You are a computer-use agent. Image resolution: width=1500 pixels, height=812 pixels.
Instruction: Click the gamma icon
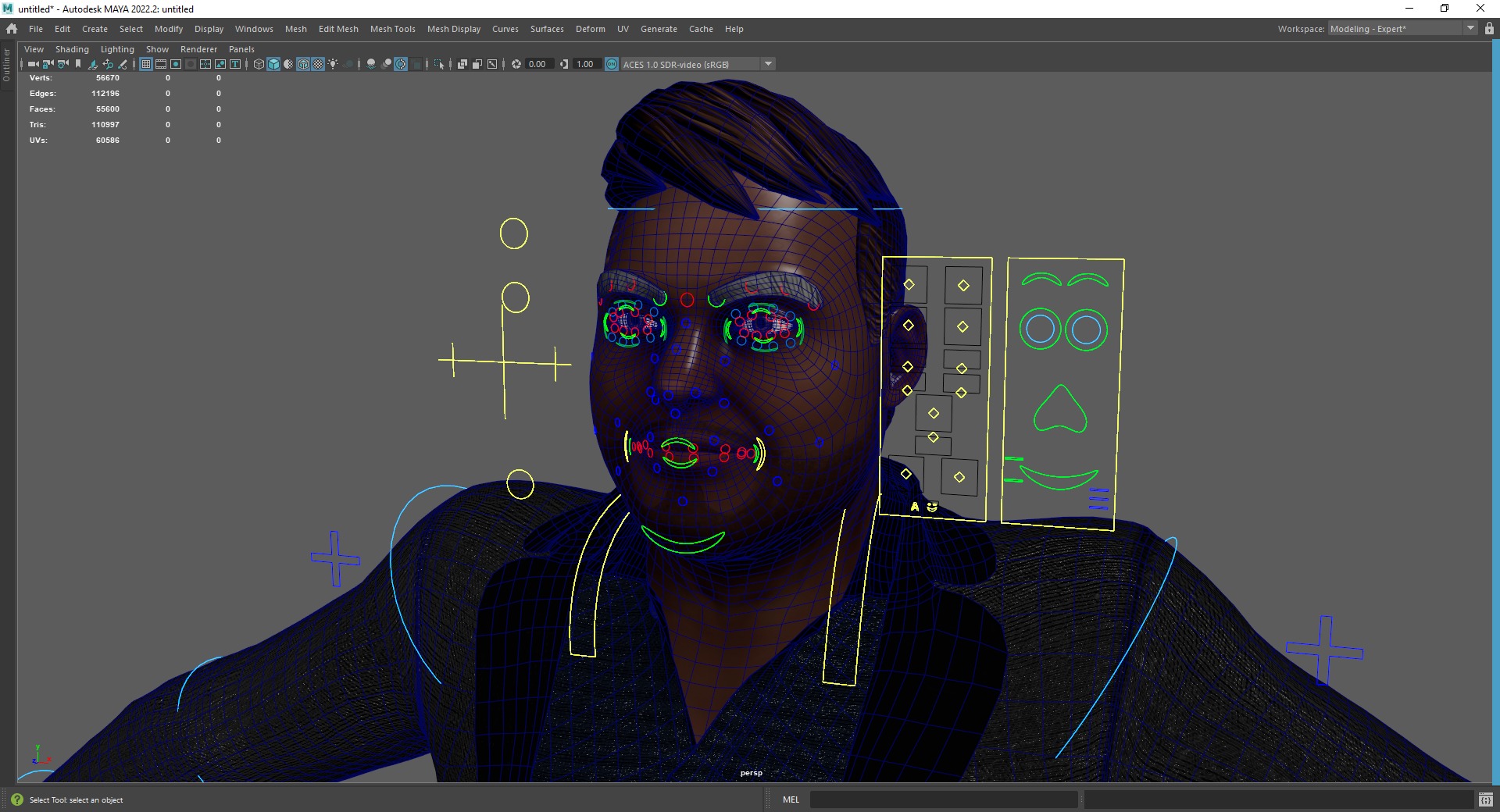[564, 64]
